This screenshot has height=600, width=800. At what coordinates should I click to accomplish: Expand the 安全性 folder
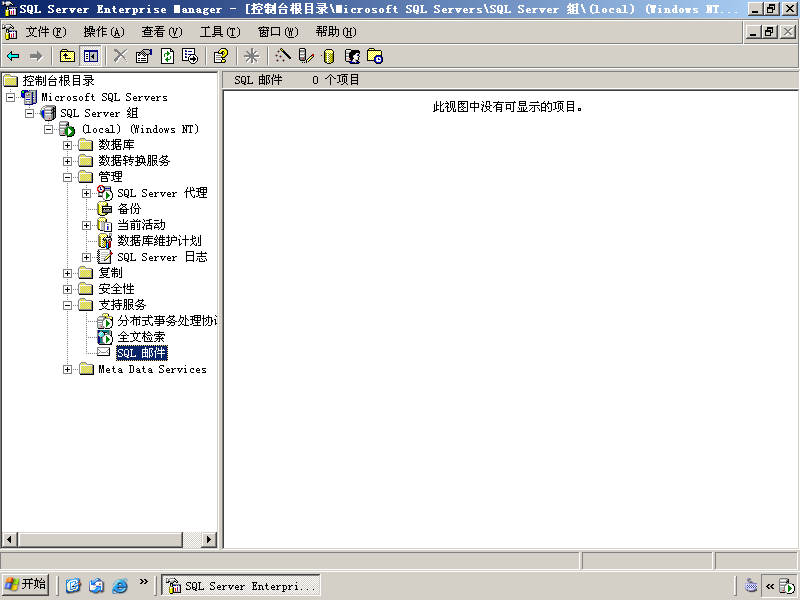pos(67,289)
